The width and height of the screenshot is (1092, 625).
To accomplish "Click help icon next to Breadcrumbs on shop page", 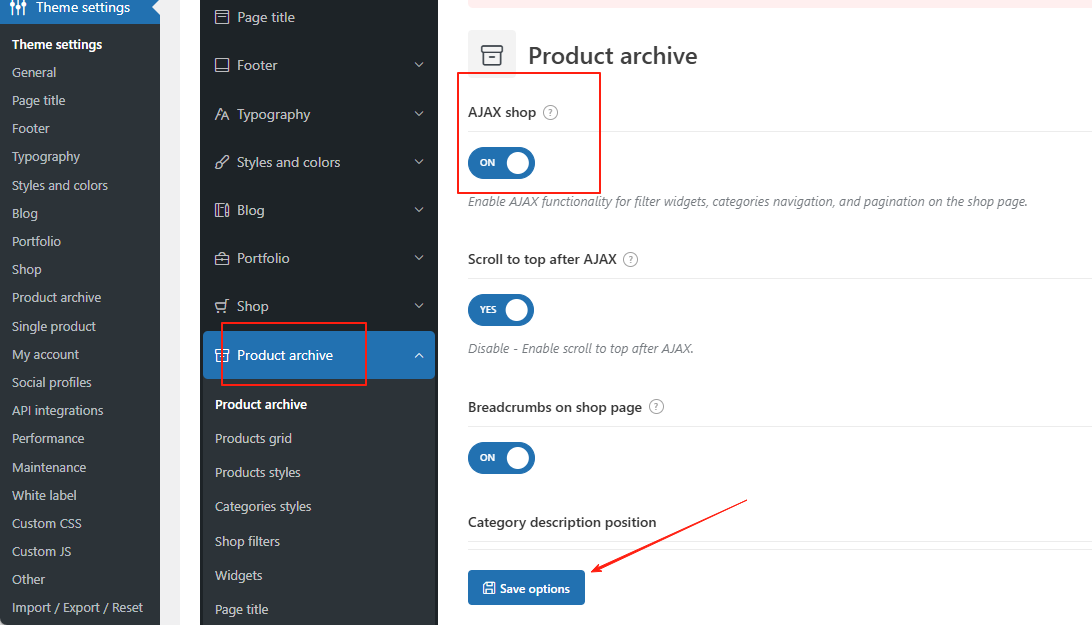I will point(656,407).
